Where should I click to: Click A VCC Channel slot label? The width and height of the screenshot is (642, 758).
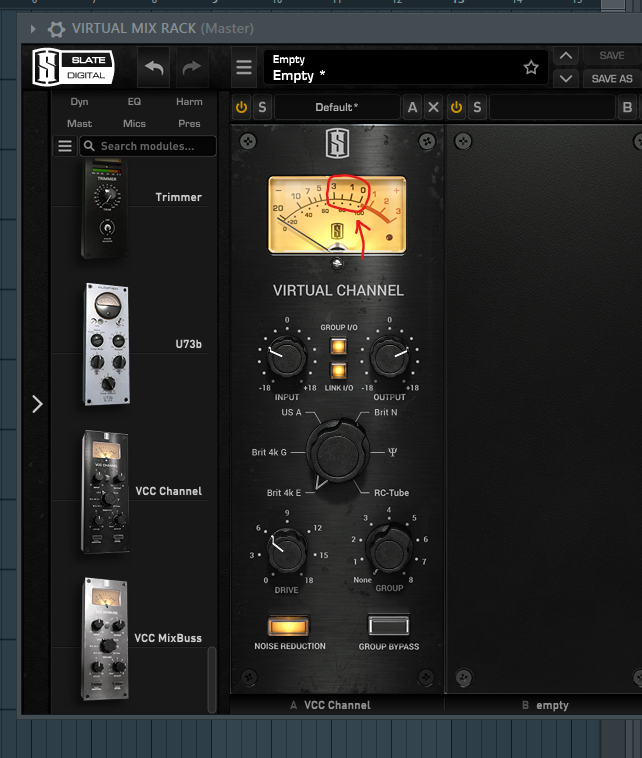pos(331,705)
